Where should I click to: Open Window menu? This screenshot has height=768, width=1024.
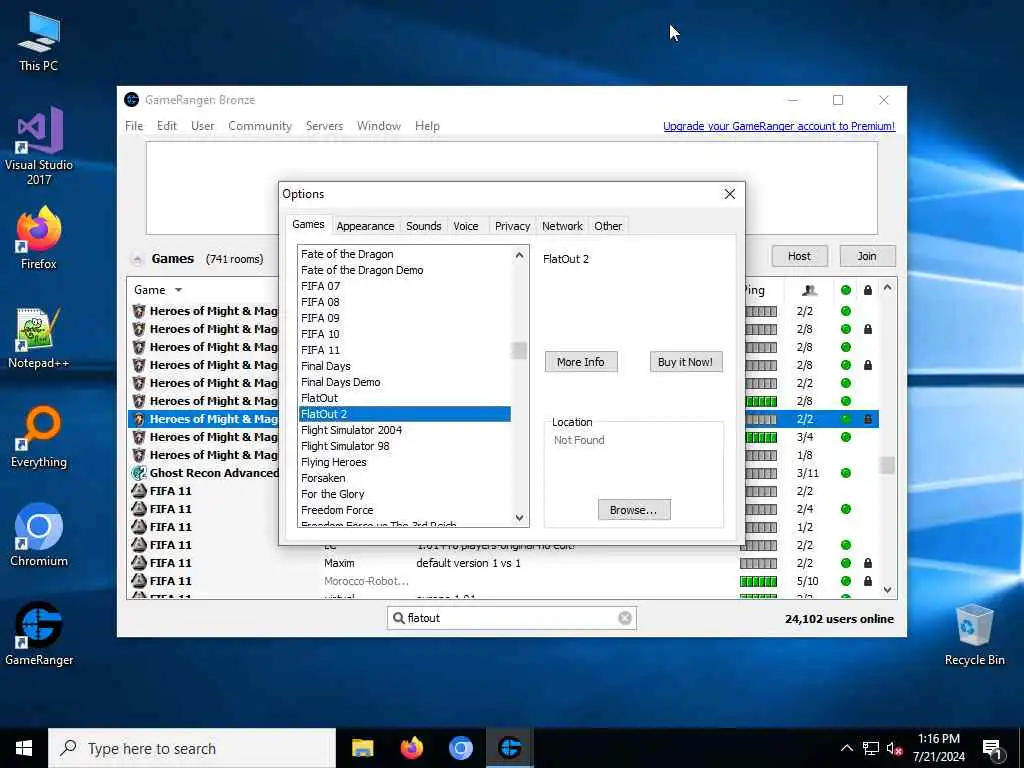point(379,126)
